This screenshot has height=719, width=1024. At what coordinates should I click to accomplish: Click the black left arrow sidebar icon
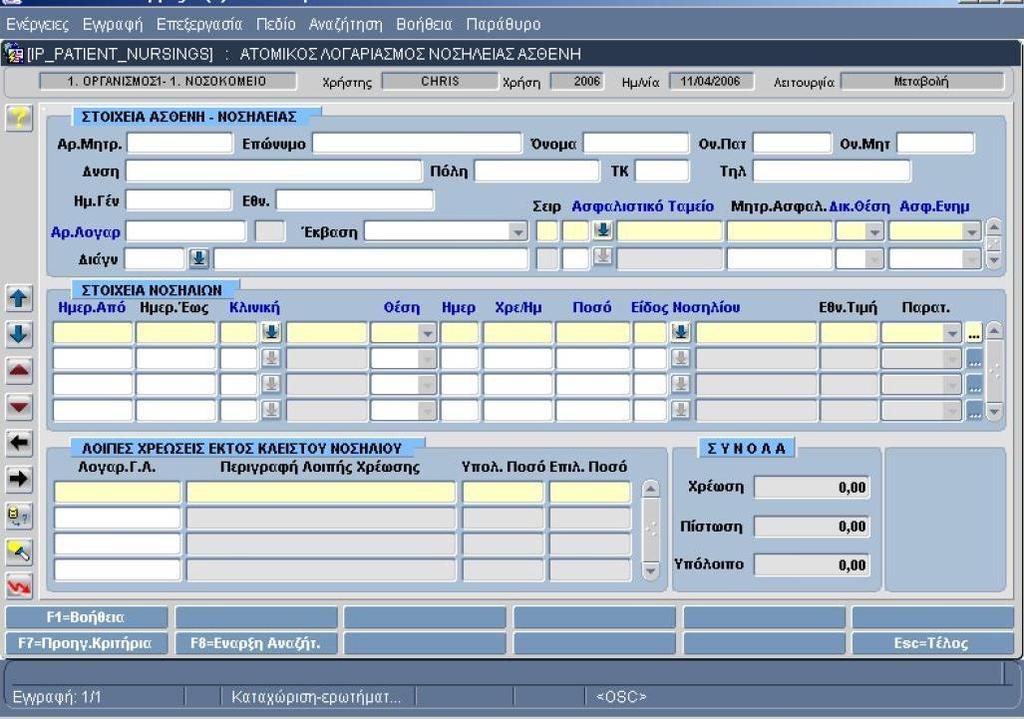pyautogui.click(x=19, y=443)
